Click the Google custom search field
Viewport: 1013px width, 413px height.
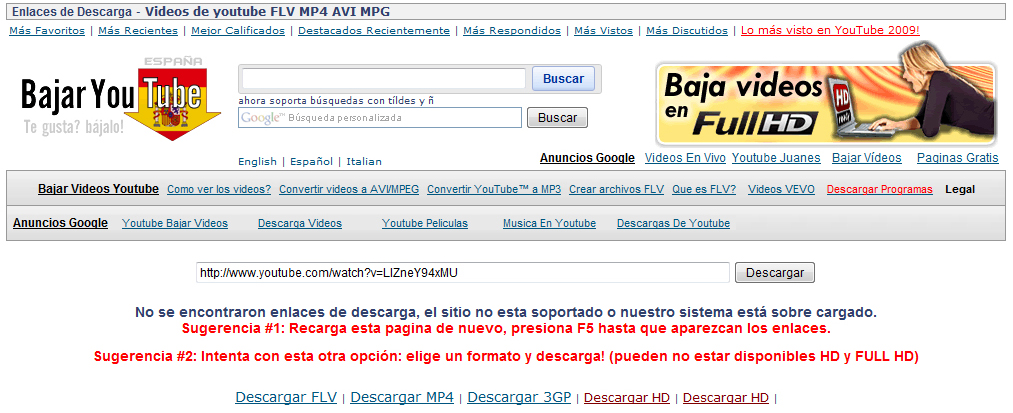tap(380, 118)
